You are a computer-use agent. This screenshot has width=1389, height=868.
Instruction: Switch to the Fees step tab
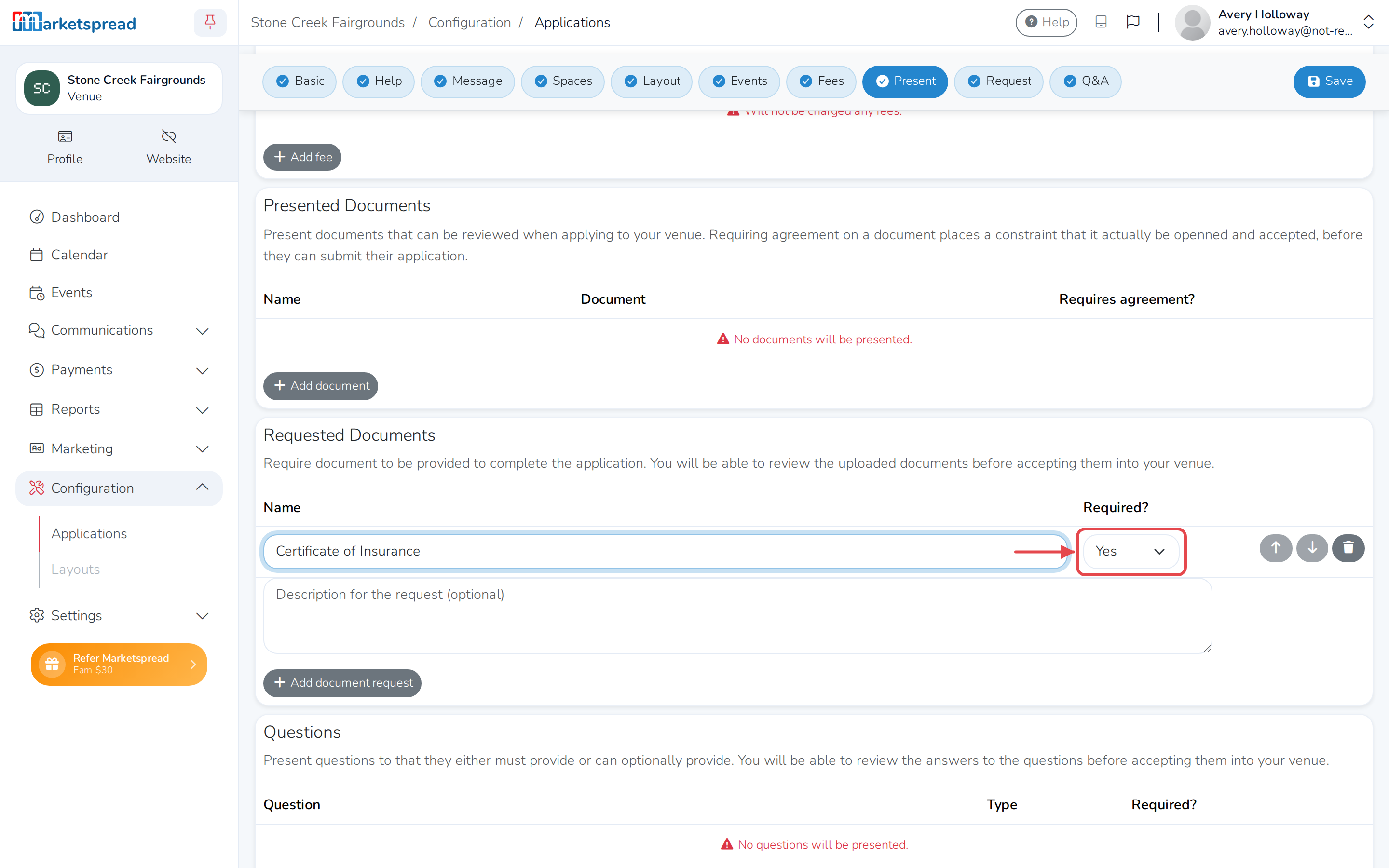(821, 81)
